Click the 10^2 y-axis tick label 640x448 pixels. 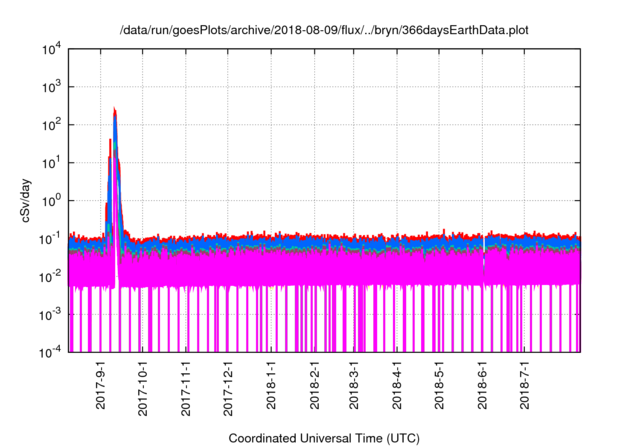[51, 125]
